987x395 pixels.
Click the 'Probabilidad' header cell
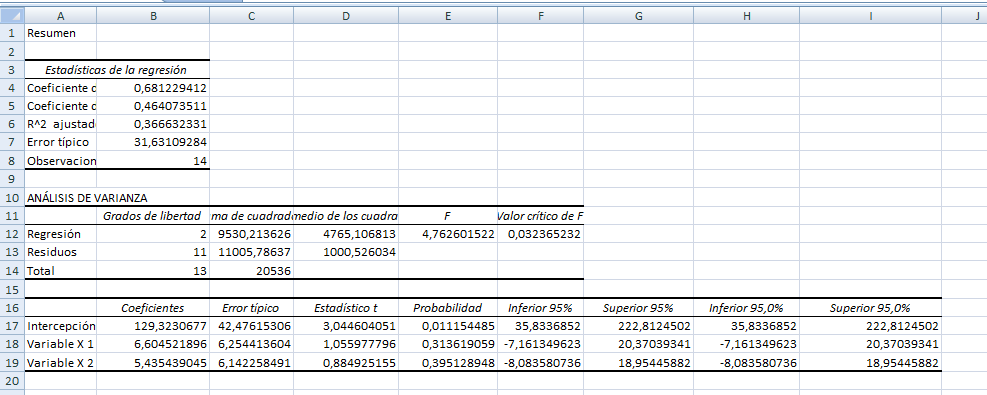(x=448, y=308)
